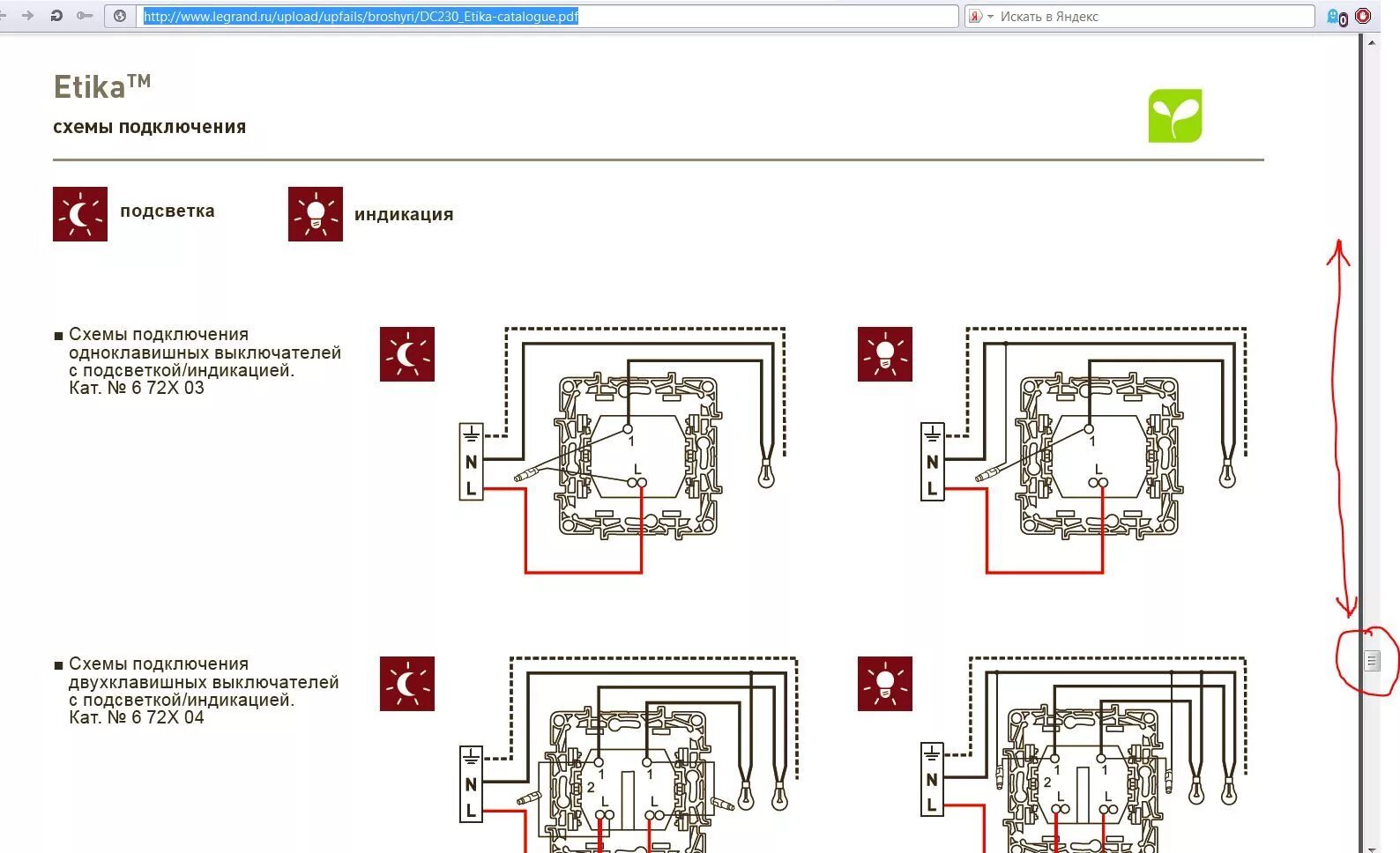Click the Yandex search engine icon
This screenshot has width=1400, height=853.
tap(975, 17)
